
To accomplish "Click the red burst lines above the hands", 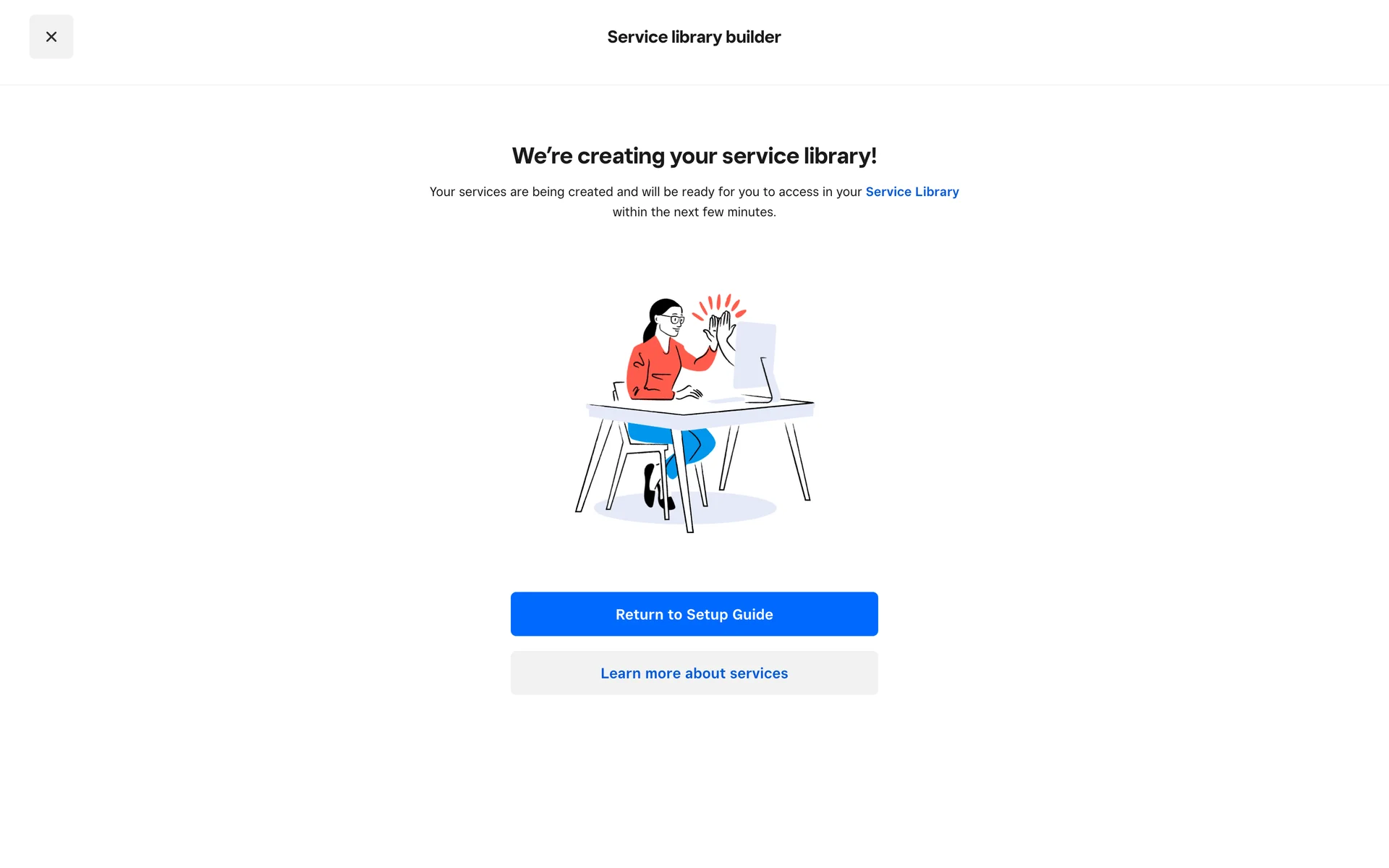I will click(x=718, y=305).
